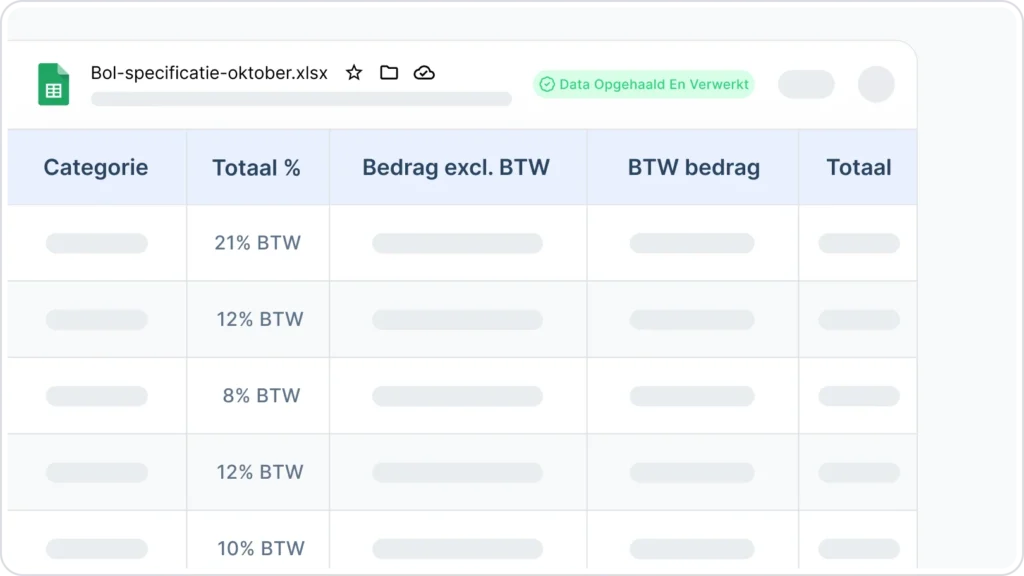This screenshot has width=1024, height=576.
Task: Star the Bol-specificatie-oktober.xlsx document
Action: (x=354, y=72)
